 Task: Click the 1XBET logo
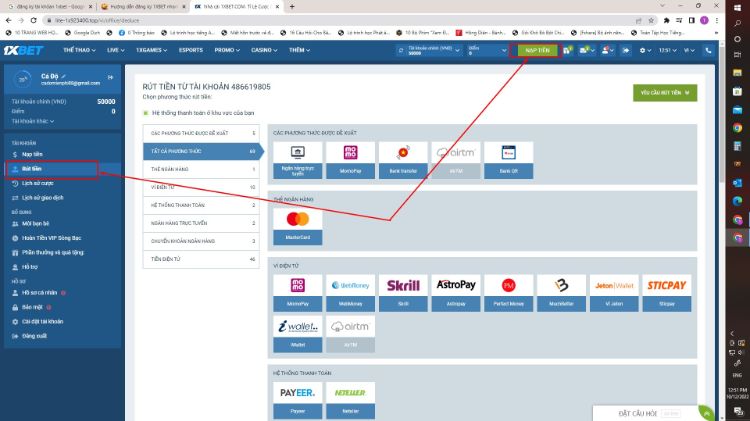point(23,50)
